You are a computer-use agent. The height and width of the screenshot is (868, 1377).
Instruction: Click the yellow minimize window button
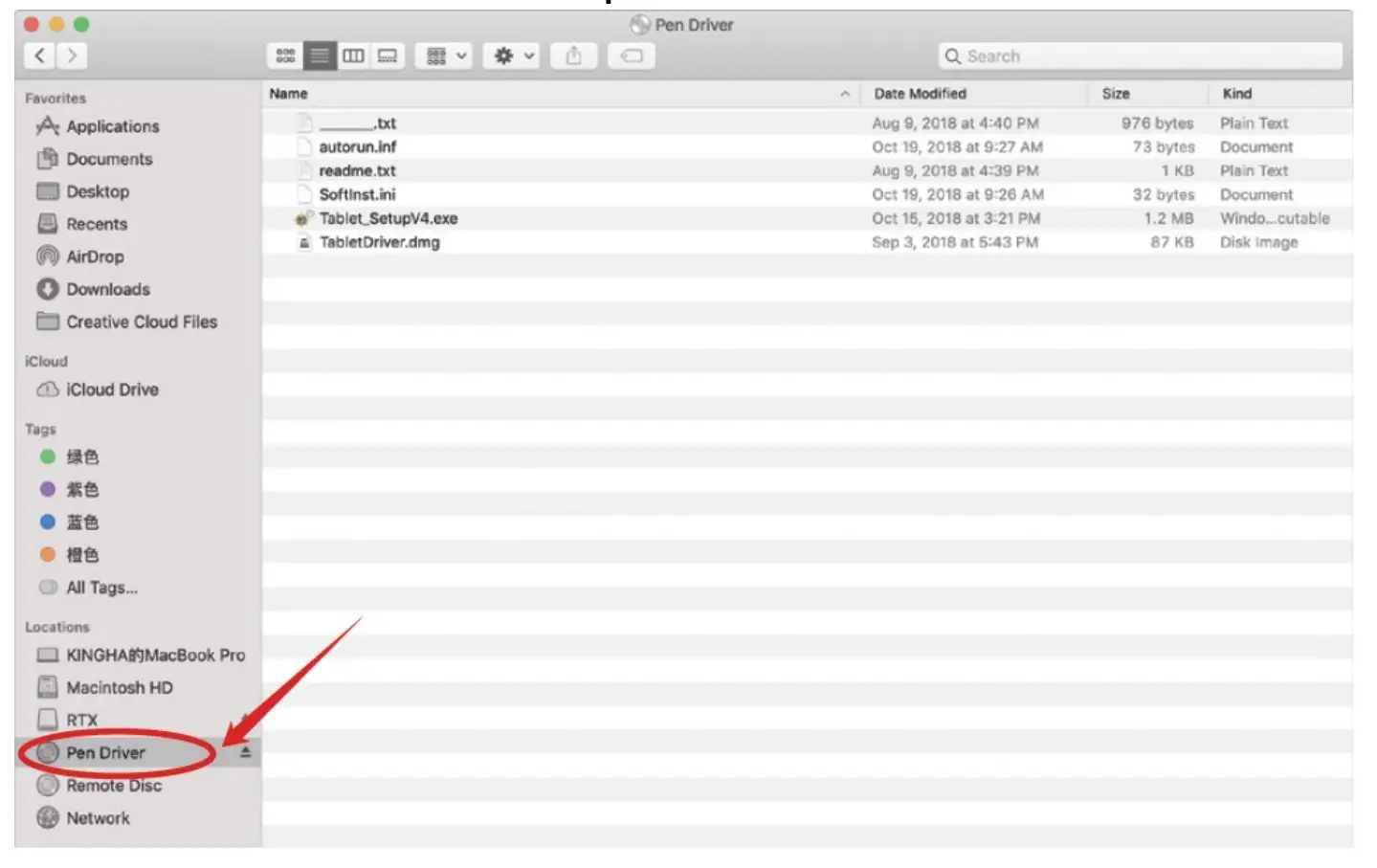[x=56, y=24]
